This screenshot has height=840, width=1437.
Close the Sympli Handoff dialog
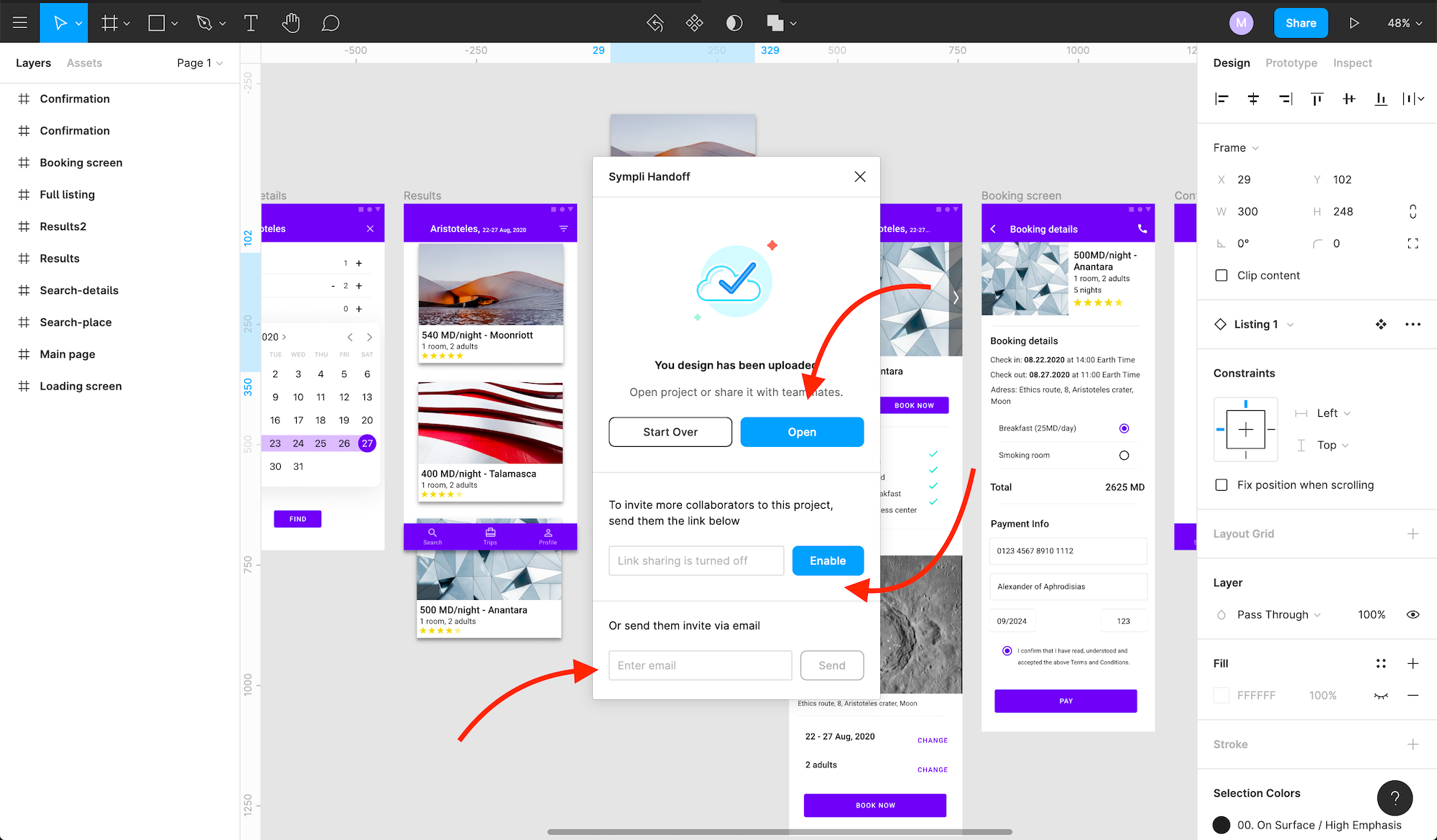click(860, 177)
